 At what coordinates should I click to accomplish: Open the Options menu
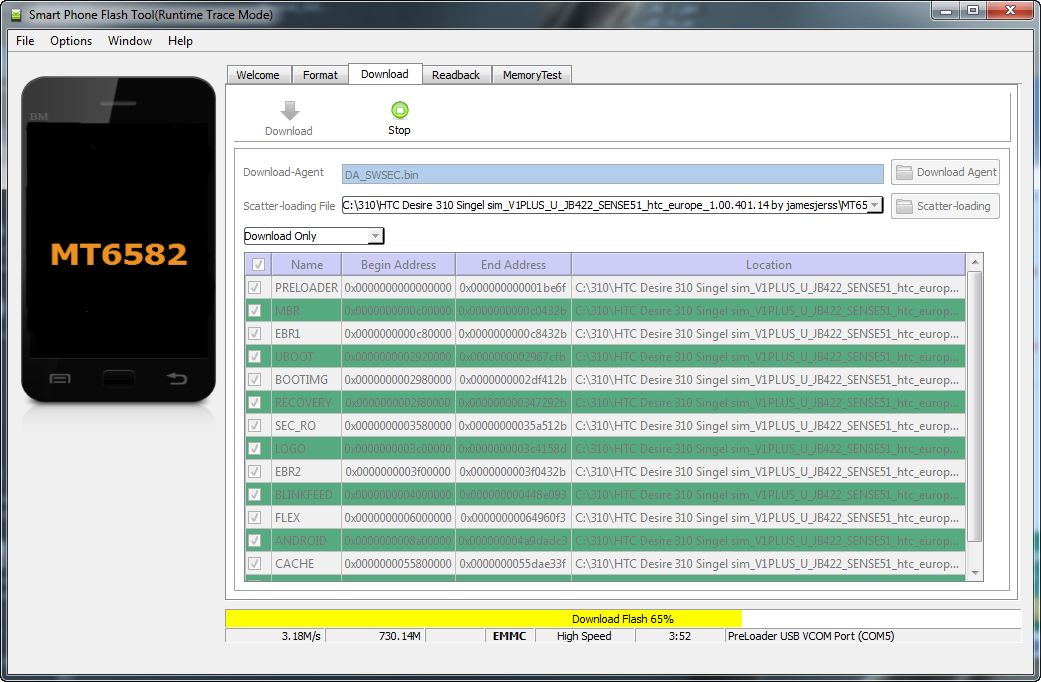pos(71,41)
